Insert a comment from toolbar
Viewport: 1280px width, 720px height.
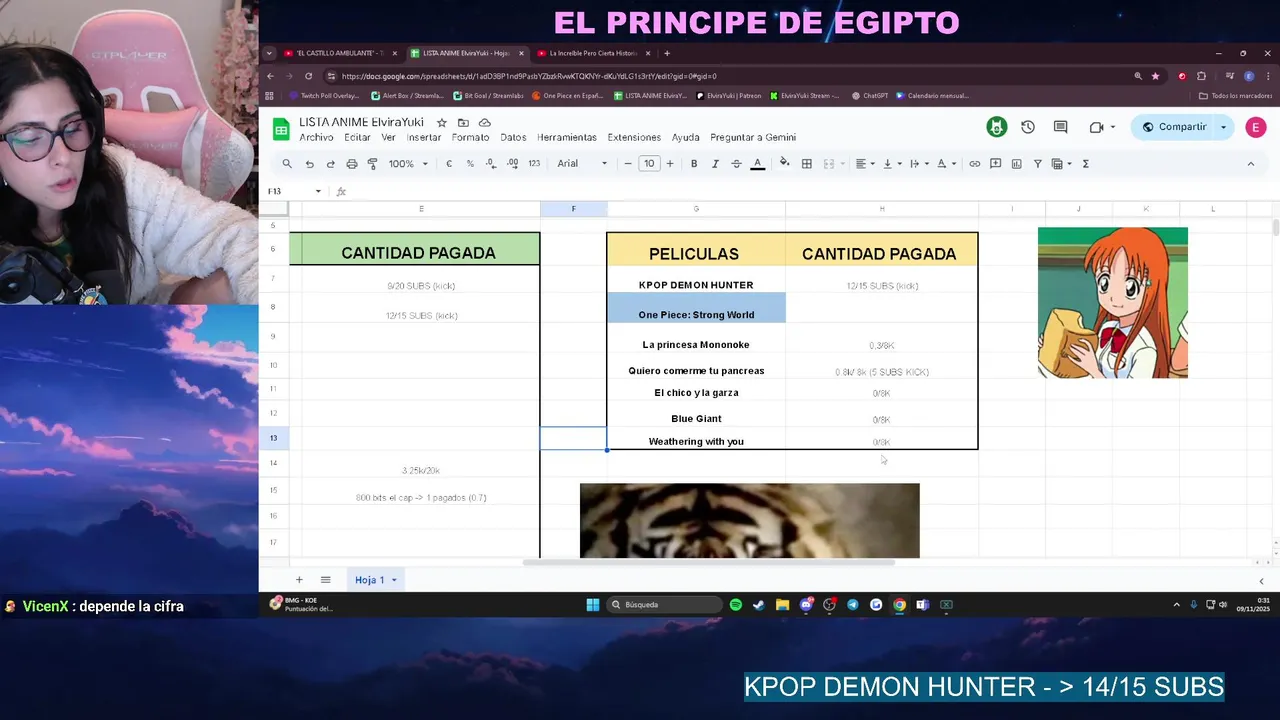[995, 164]
